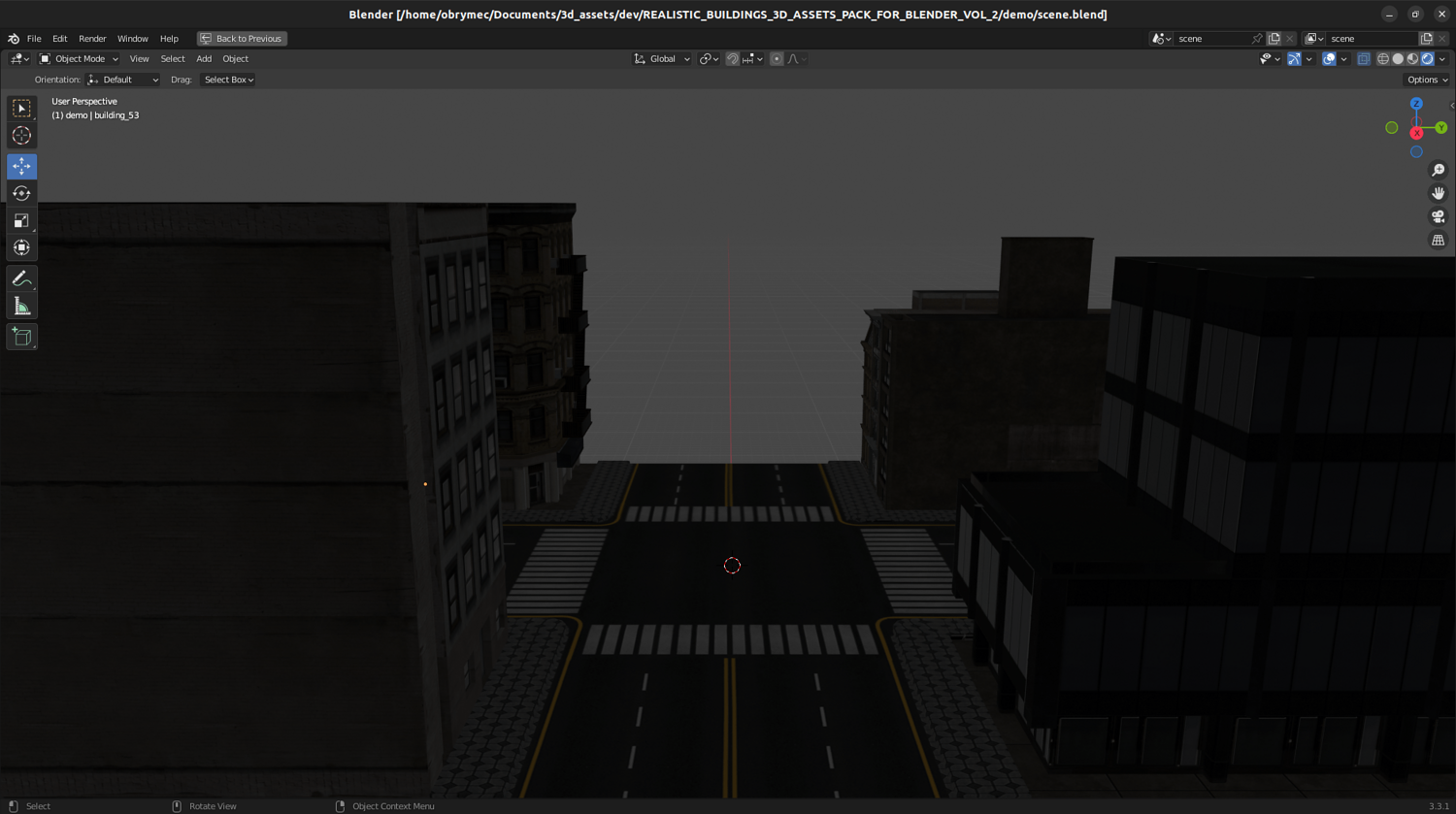Open the viewport Add menu
Viewport: 1456px width, 814px height.
pos(204,59)
